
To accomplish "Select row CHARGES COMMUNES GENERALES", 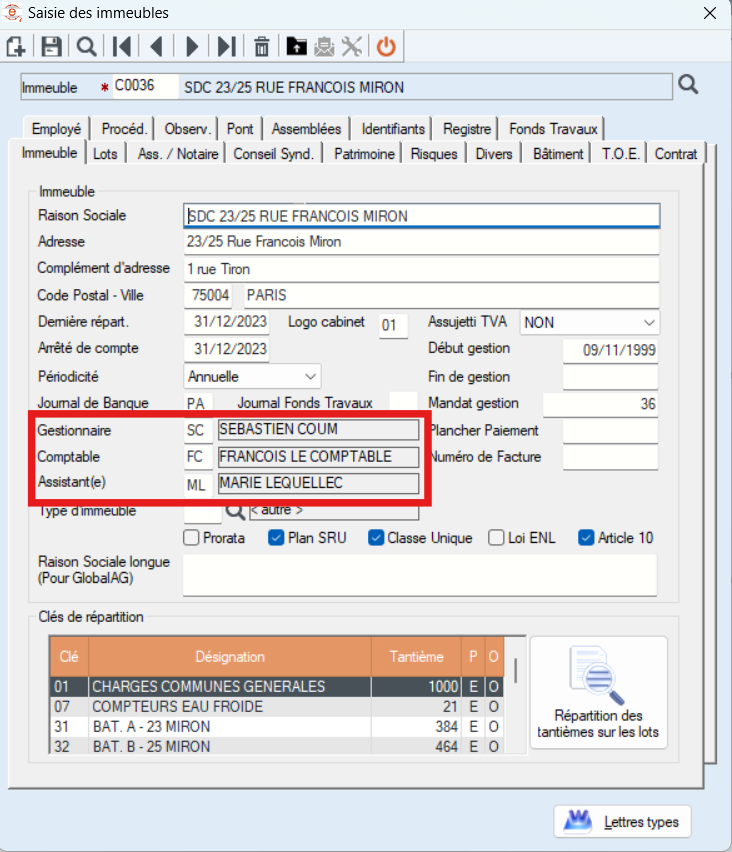I will coord(277,686).
